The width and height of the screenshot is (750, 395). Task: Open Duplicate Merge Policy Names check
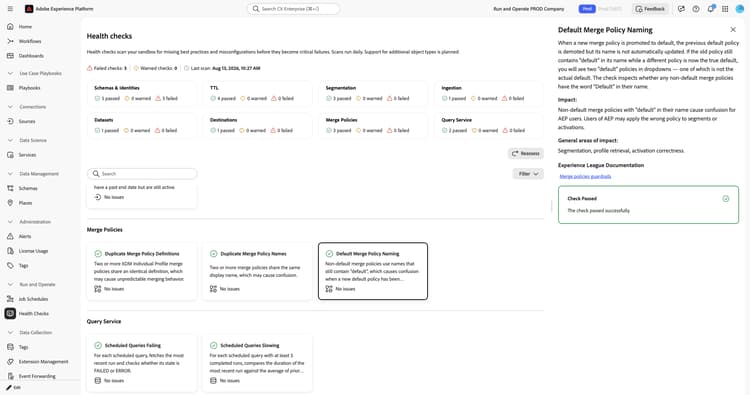click(x=257, y=271)
